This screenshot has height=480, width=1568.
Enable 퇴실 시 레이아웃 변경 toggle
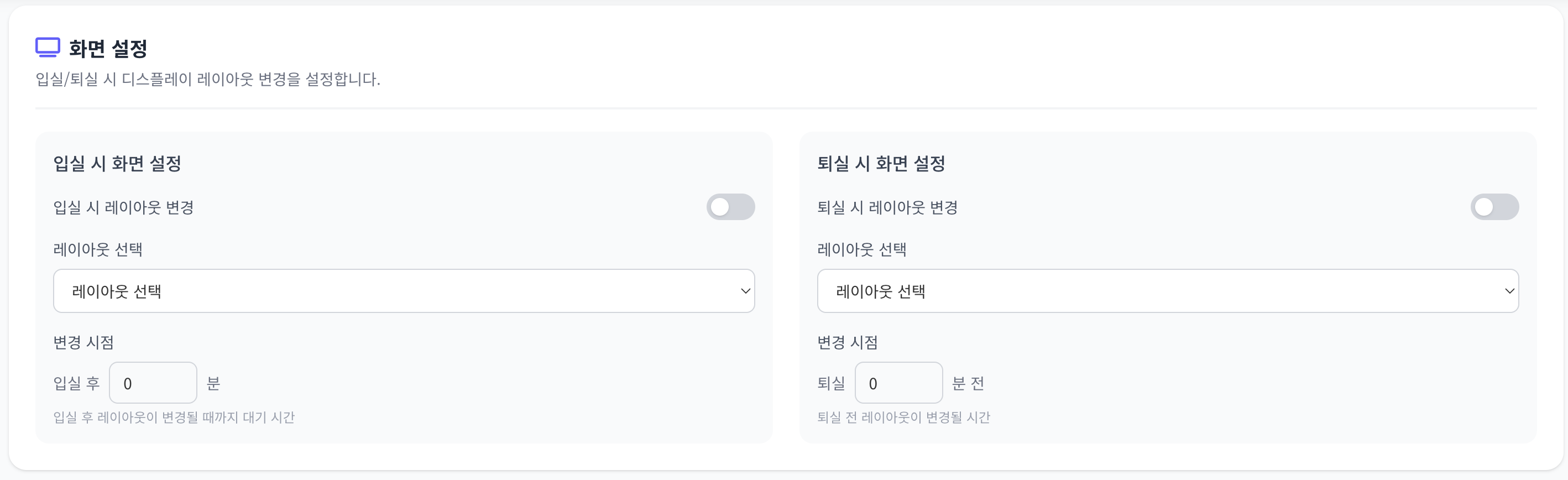[1495, 207]
